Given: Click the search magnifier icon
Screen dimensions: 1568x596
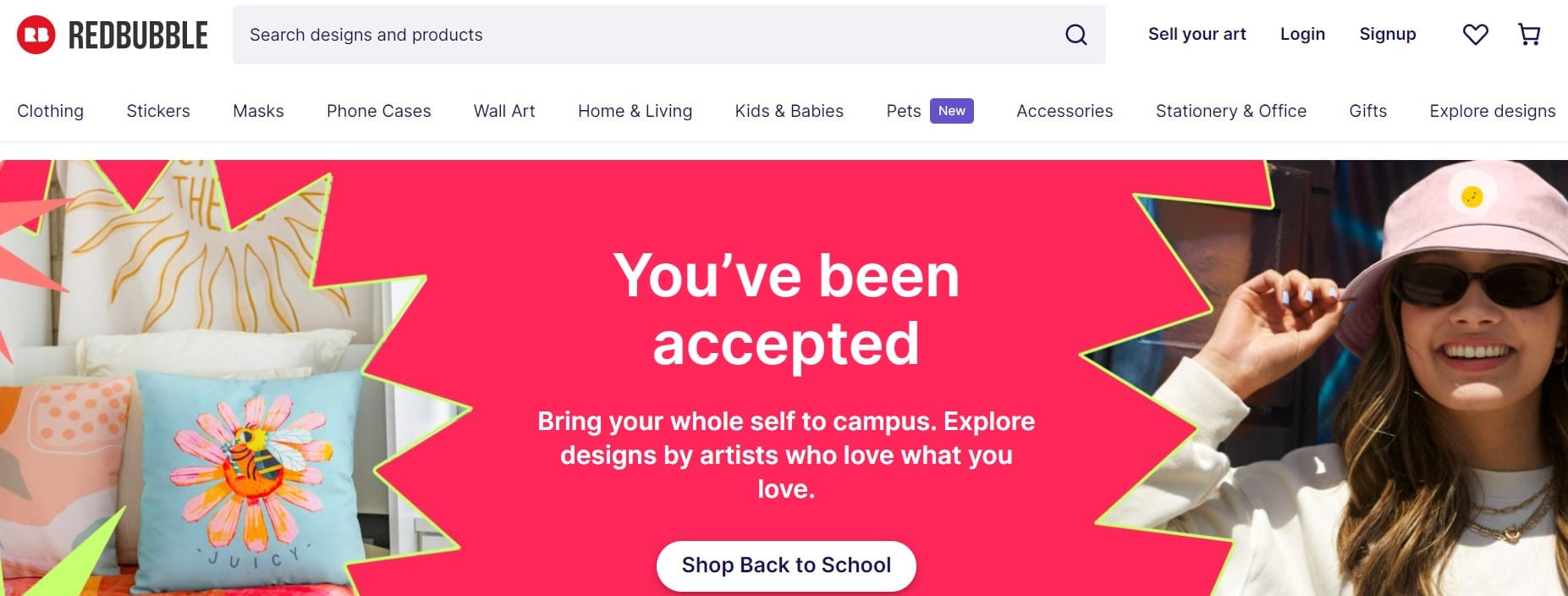Looking at the screenshot, I should click(1076, 35).
